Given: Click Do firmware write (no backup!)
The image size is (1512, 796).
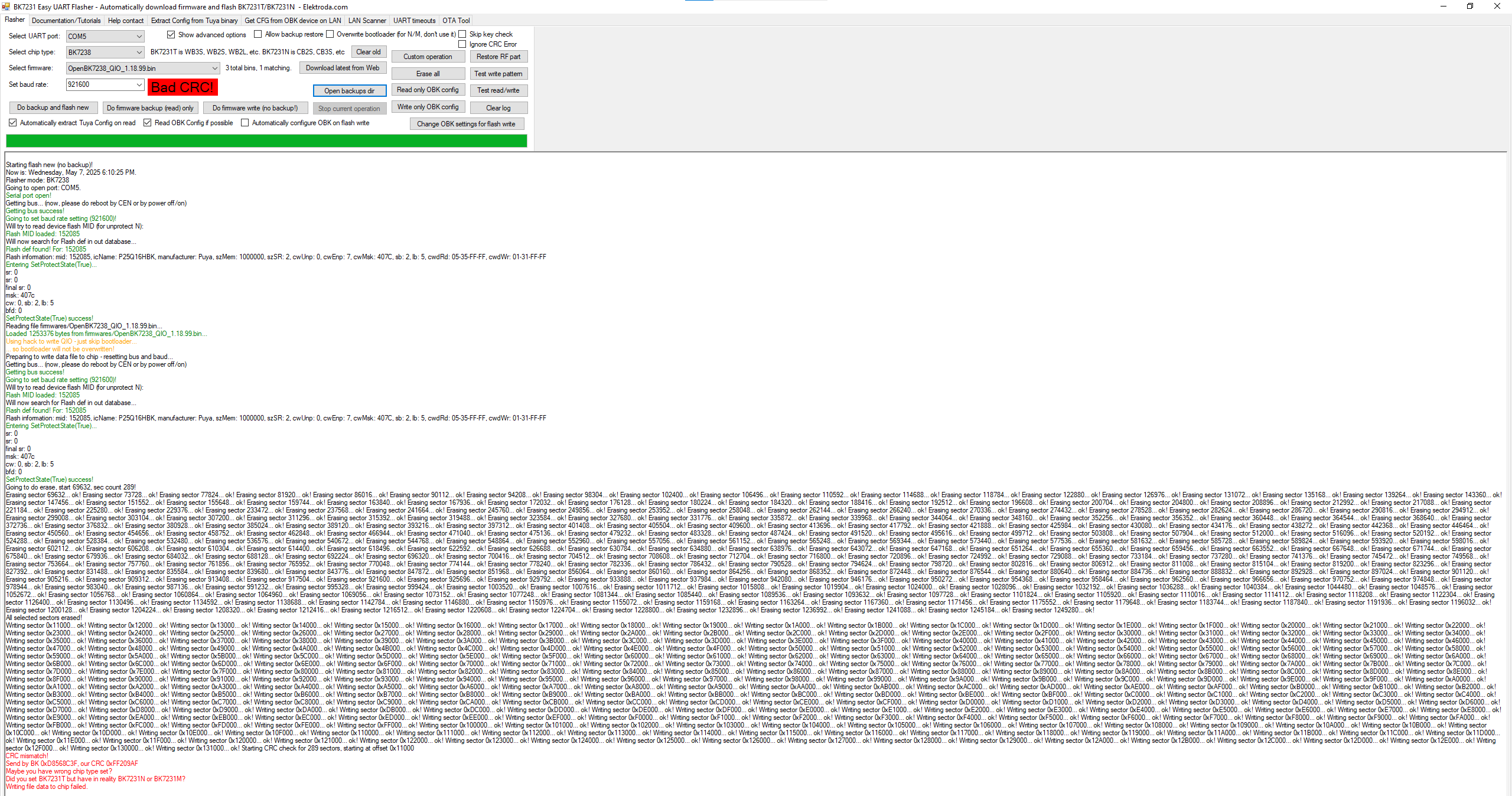Looking at the screenshot, I should 255,108.
